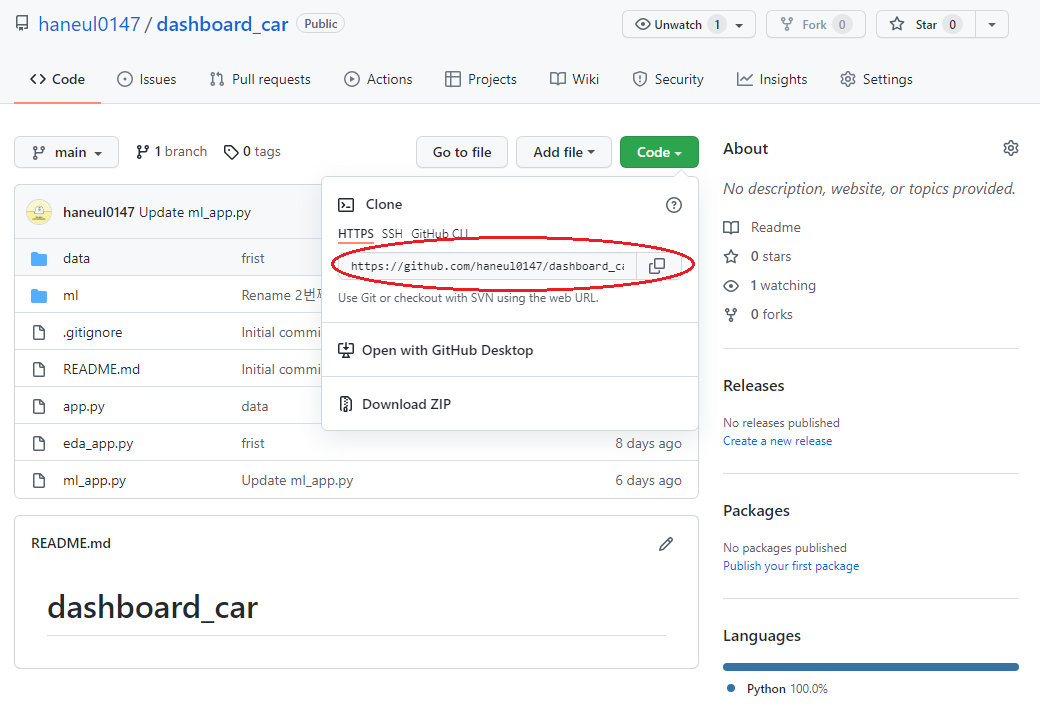The height and width of the screenshot is (720, 1040).
Task: Open the 0 tags link
Action: 253,152
